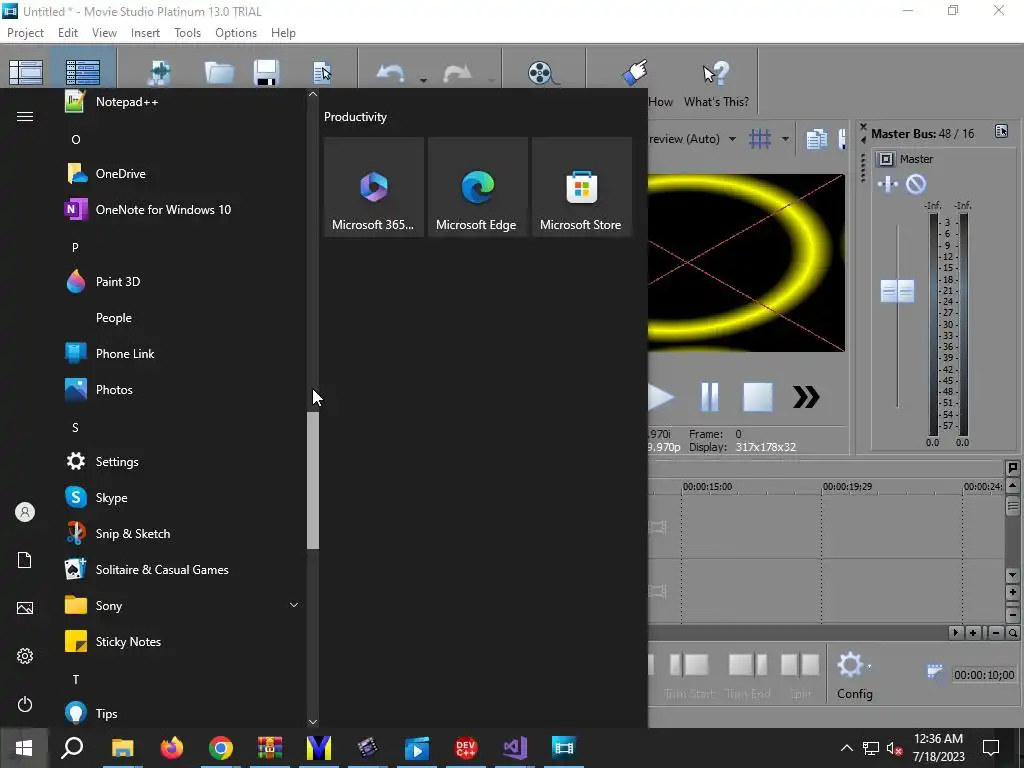Screen dimensions: 1024x768
Task: Open the Power options in Start menu
Action: click(x=25, y=704)
